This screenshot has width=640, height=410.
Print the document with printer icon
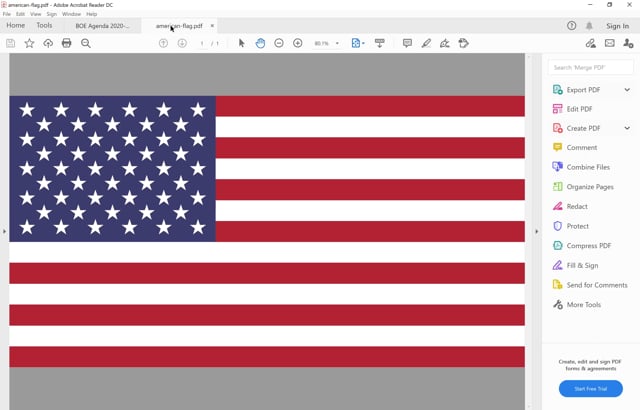pos(67,43)
